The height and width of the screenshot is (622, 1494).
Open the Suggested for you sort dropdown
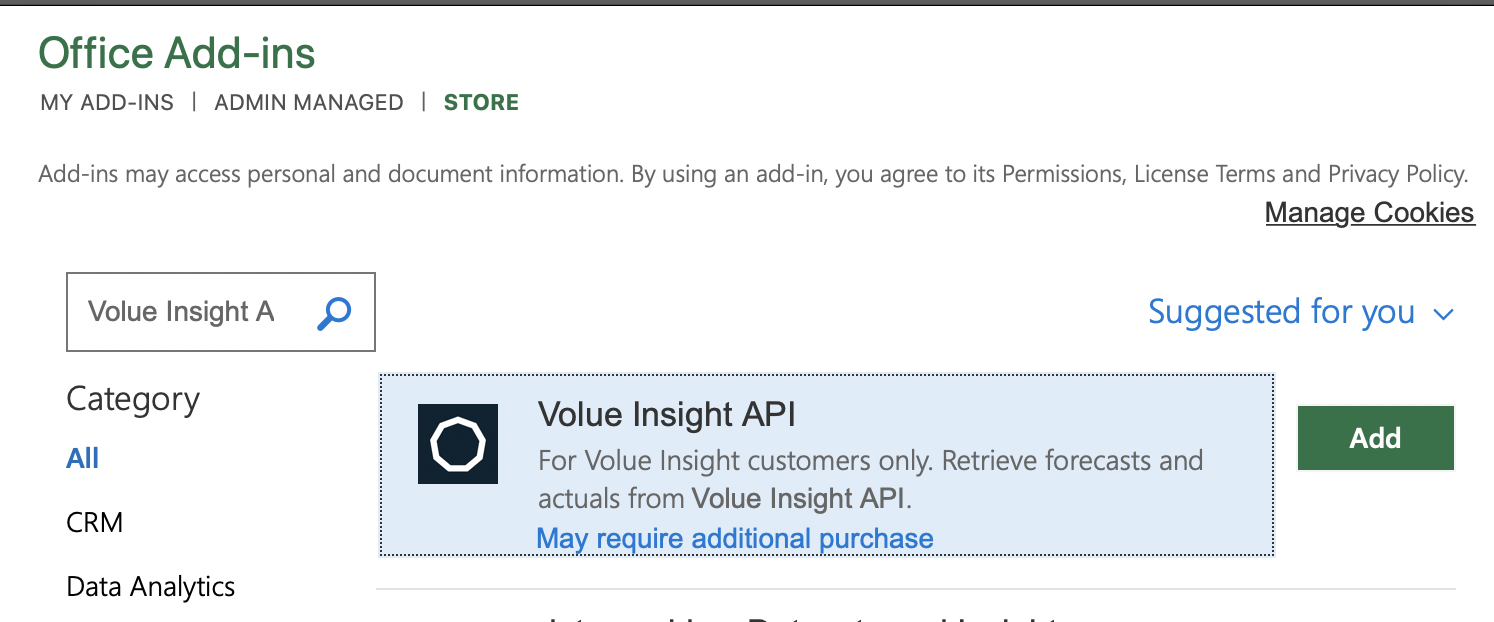click(x=1300, y=312)
